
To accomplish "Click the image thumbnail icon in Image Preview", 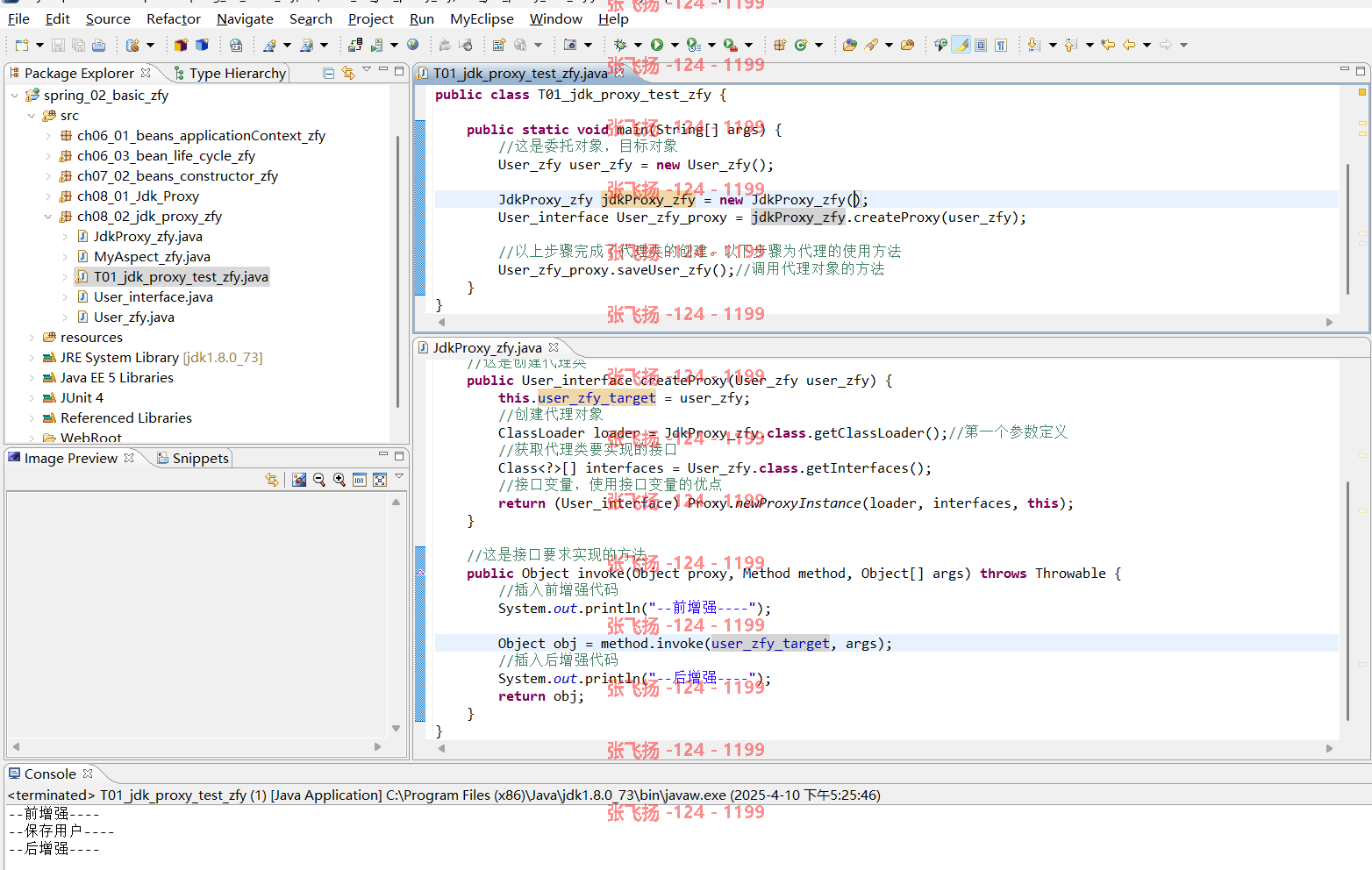I will (299, 480).
